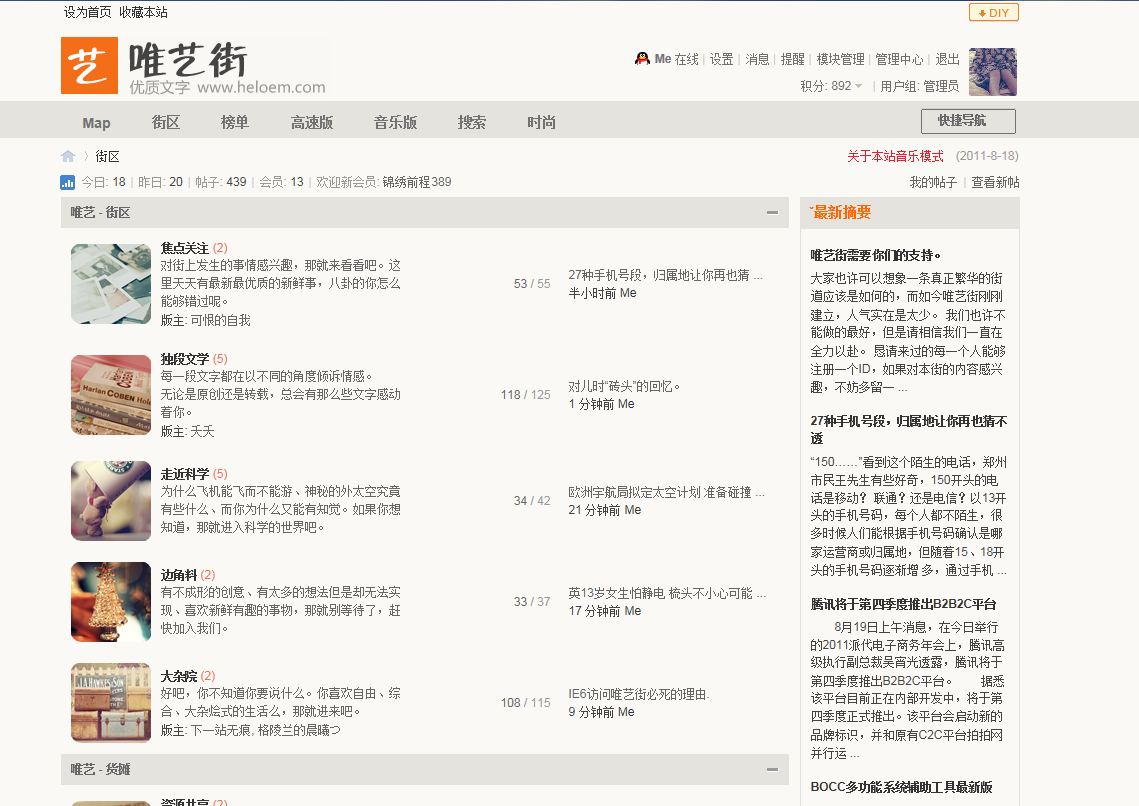
Task: Click the blue statistics chart icon
Action: pos(68,182)
